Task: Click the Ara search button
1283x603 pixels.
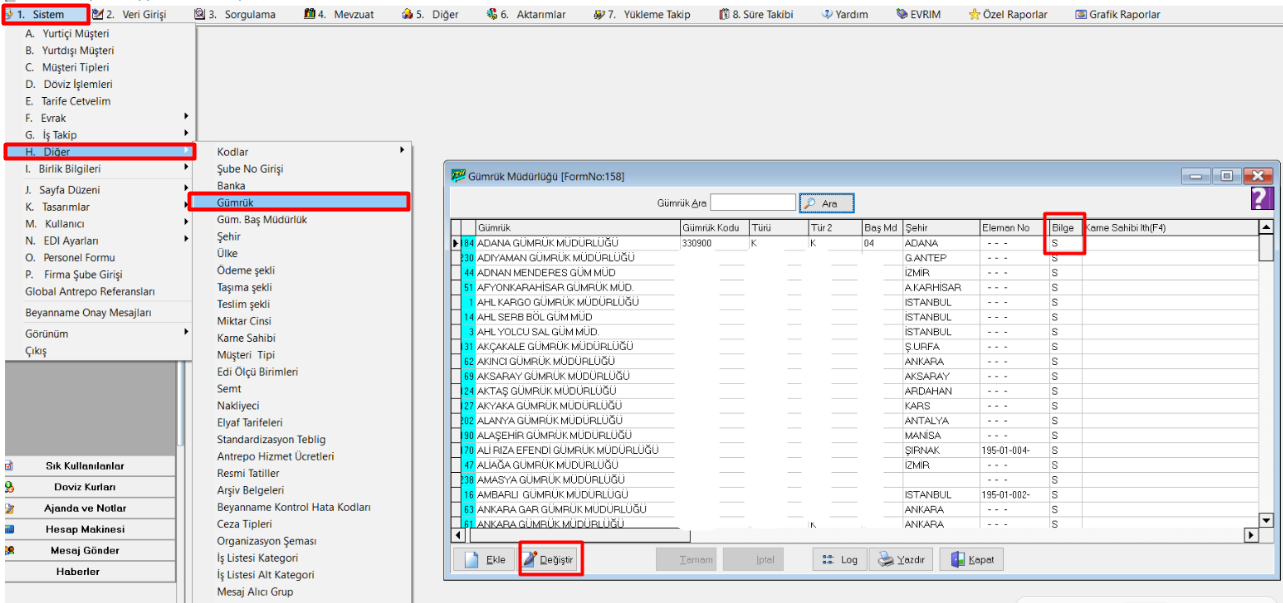Action: [x=827, y=203]
